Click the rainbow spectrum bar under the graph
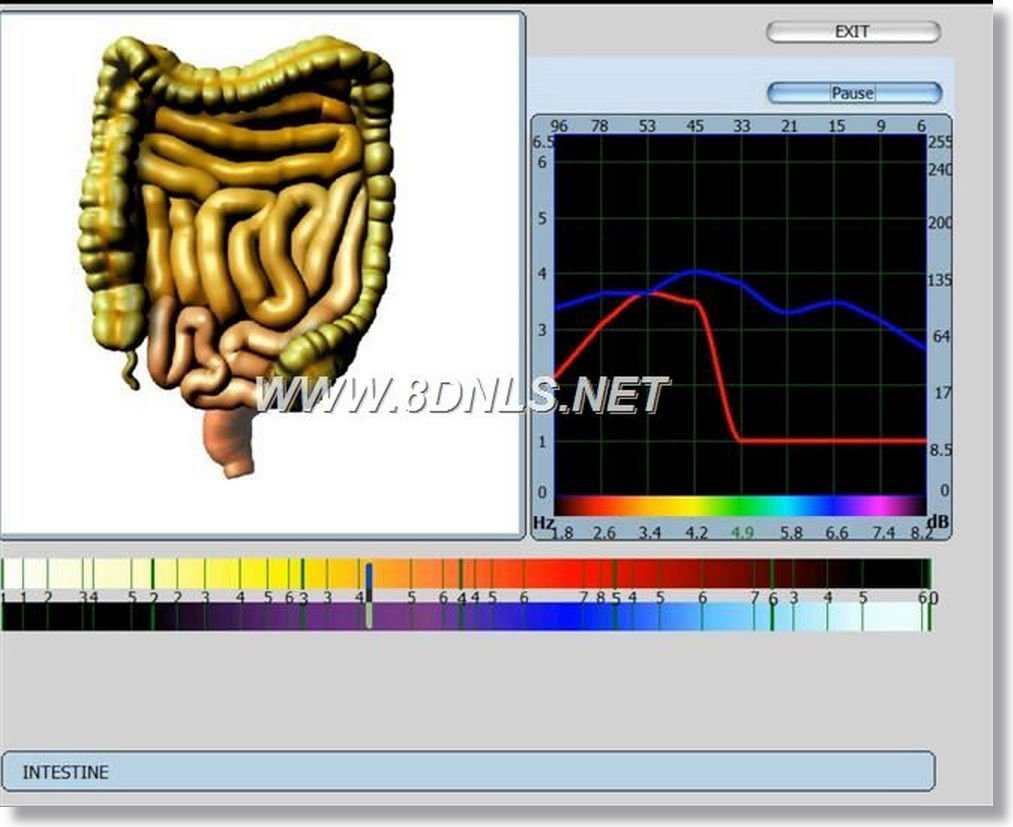This screenshot has height=827, width=1013. (x=740, y=506)
